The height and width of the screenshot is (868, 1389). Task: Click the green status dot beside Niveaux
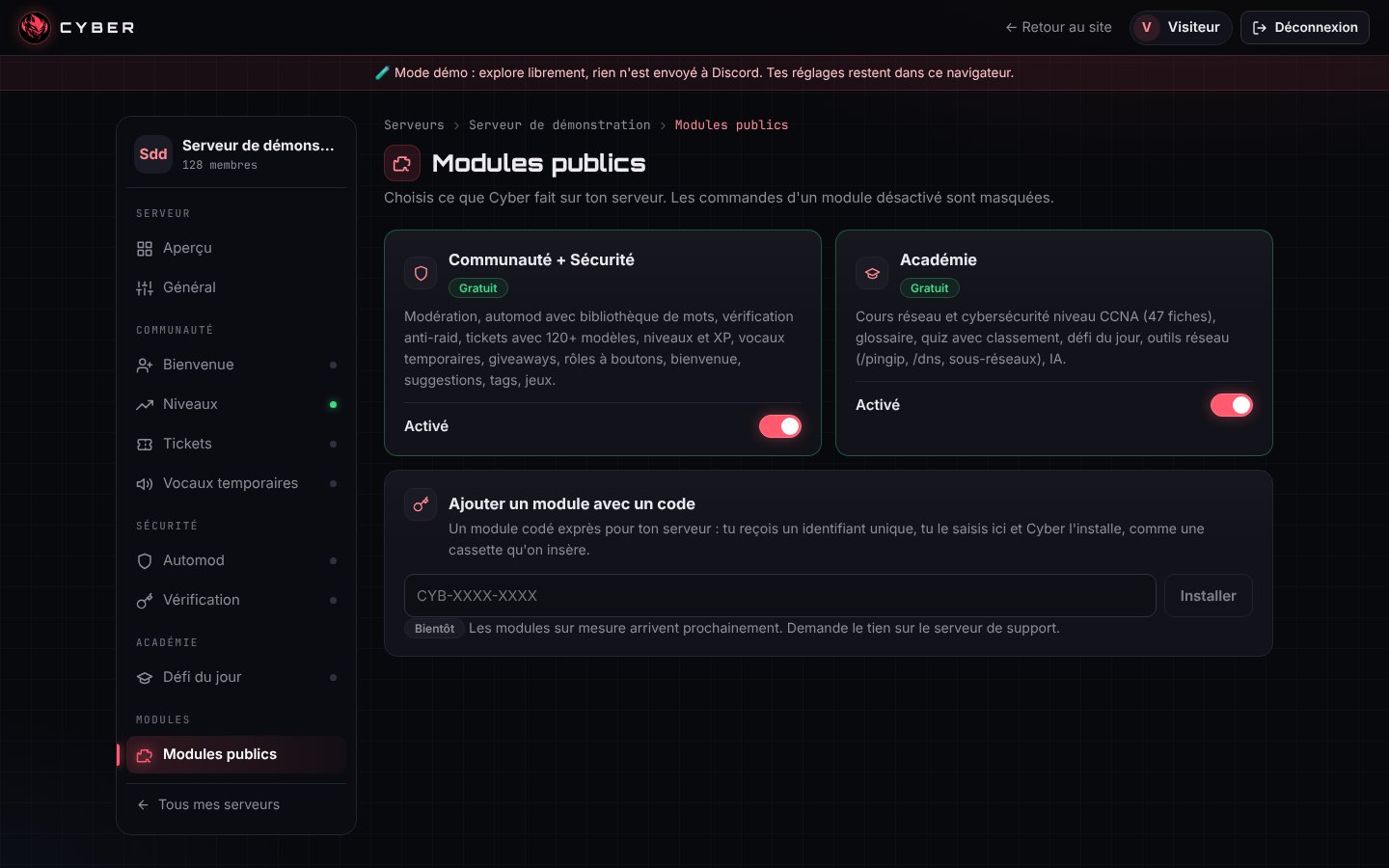point(334,405)
